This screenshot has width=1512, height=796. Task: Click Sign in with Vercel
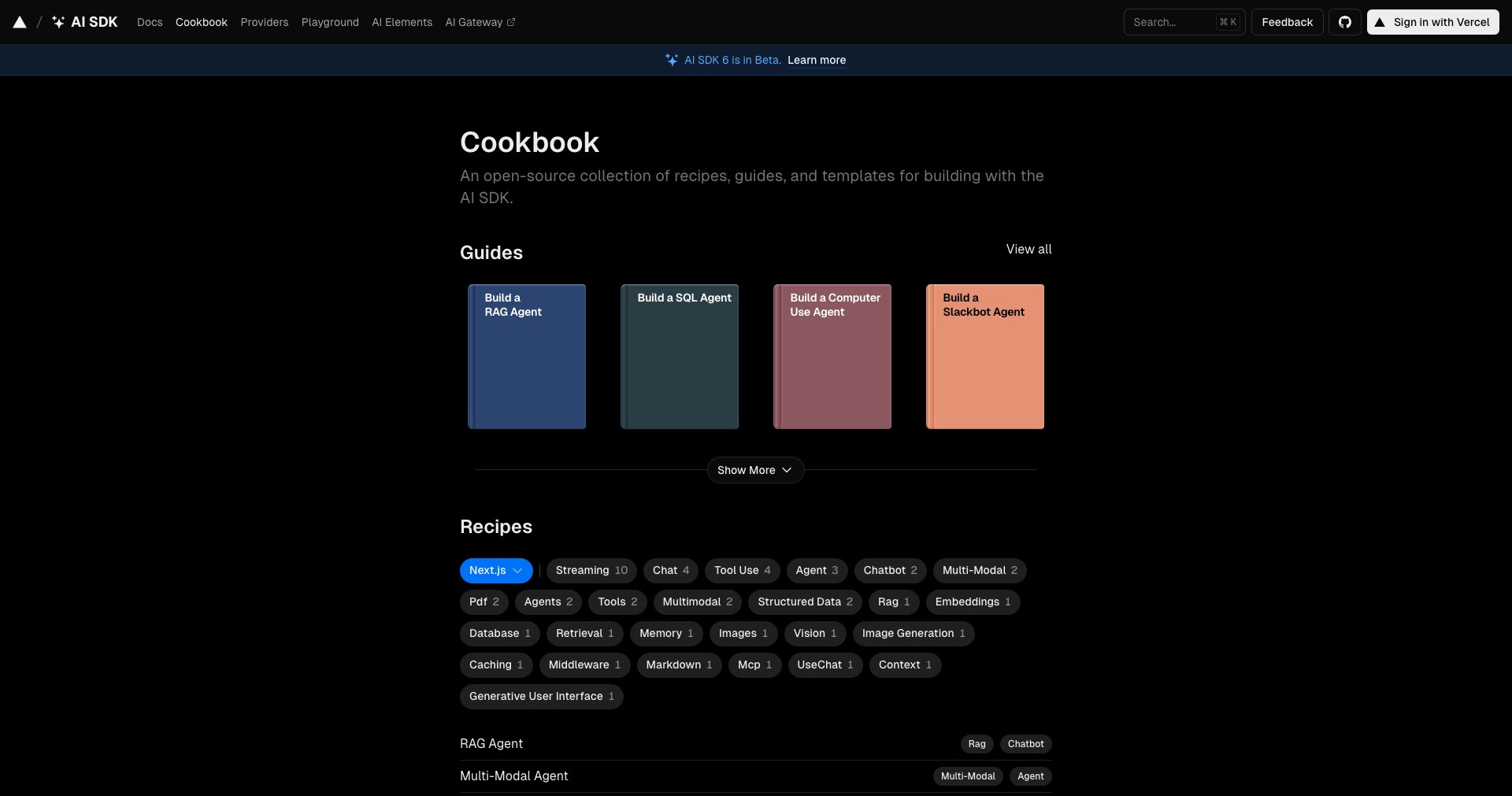tap(1432, 22)
